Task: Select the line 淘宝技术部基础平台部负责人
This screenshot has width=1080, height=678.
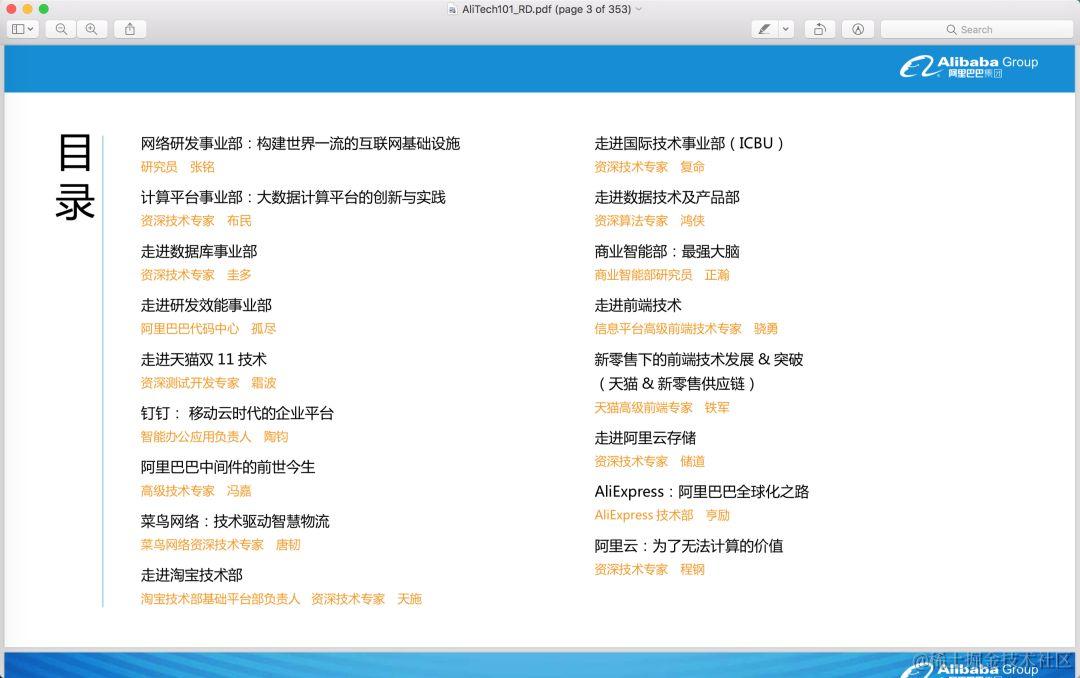Action: point(220,599)
